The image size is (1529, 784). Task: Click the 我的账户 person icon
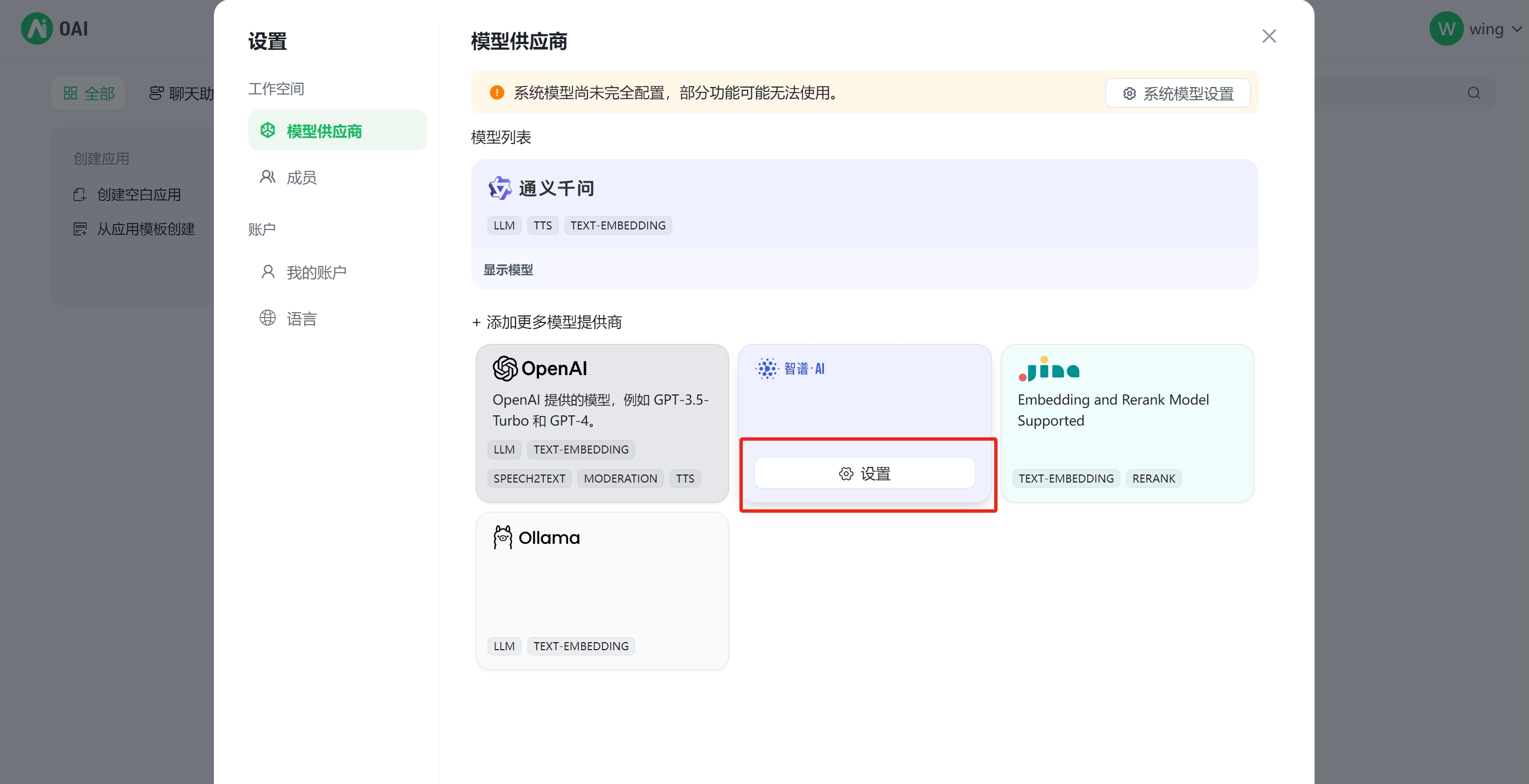click(x=268, y=272)
